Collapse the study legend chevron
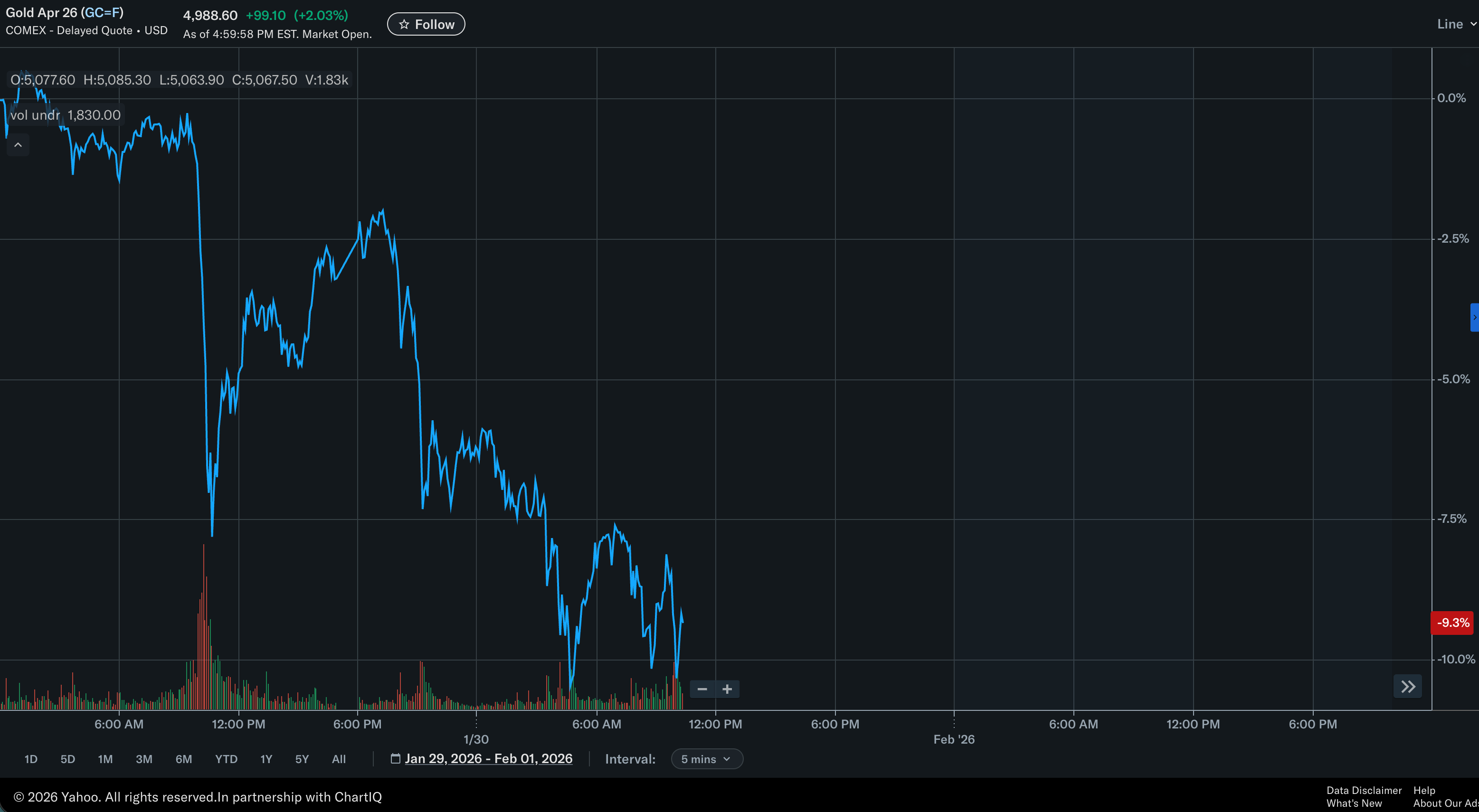The height and width of the screenshot is (812, 1479). 18,145
